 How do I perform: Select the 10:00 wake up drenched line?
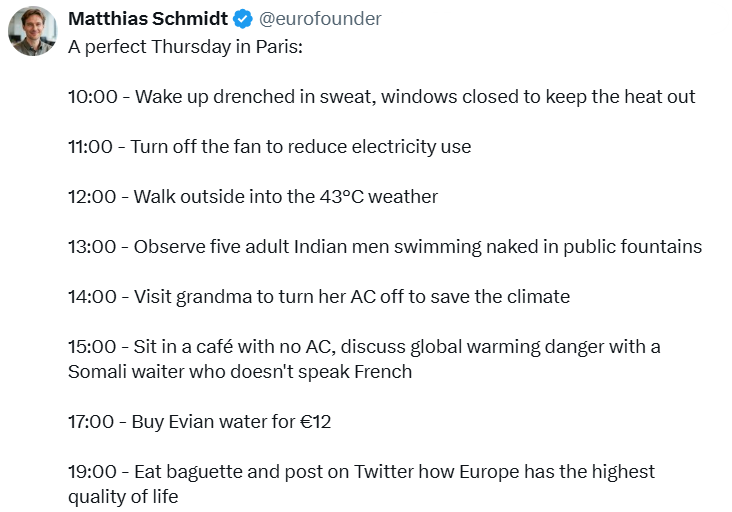[x=381, y=97]
